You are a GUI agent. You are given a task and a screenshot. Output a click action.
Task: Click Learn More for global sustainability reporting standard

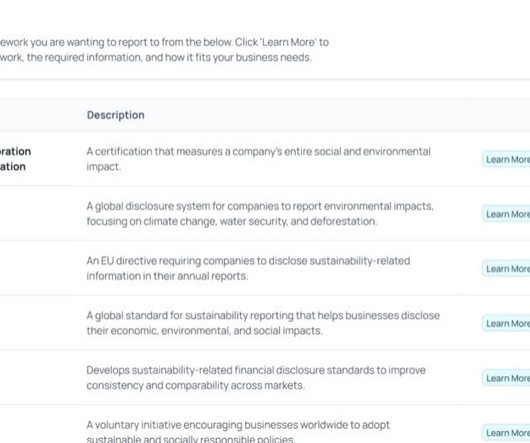point(506,323)
